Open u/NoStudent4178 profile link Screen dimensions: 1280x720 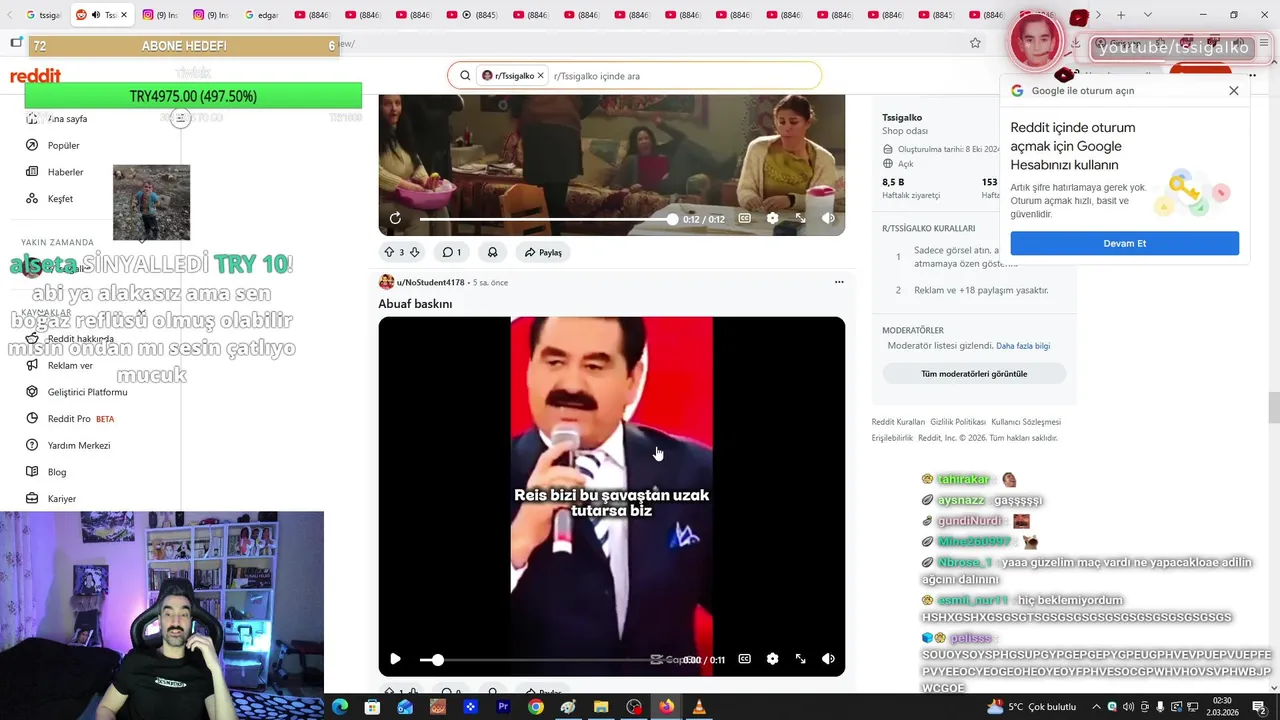click(430, 283)
